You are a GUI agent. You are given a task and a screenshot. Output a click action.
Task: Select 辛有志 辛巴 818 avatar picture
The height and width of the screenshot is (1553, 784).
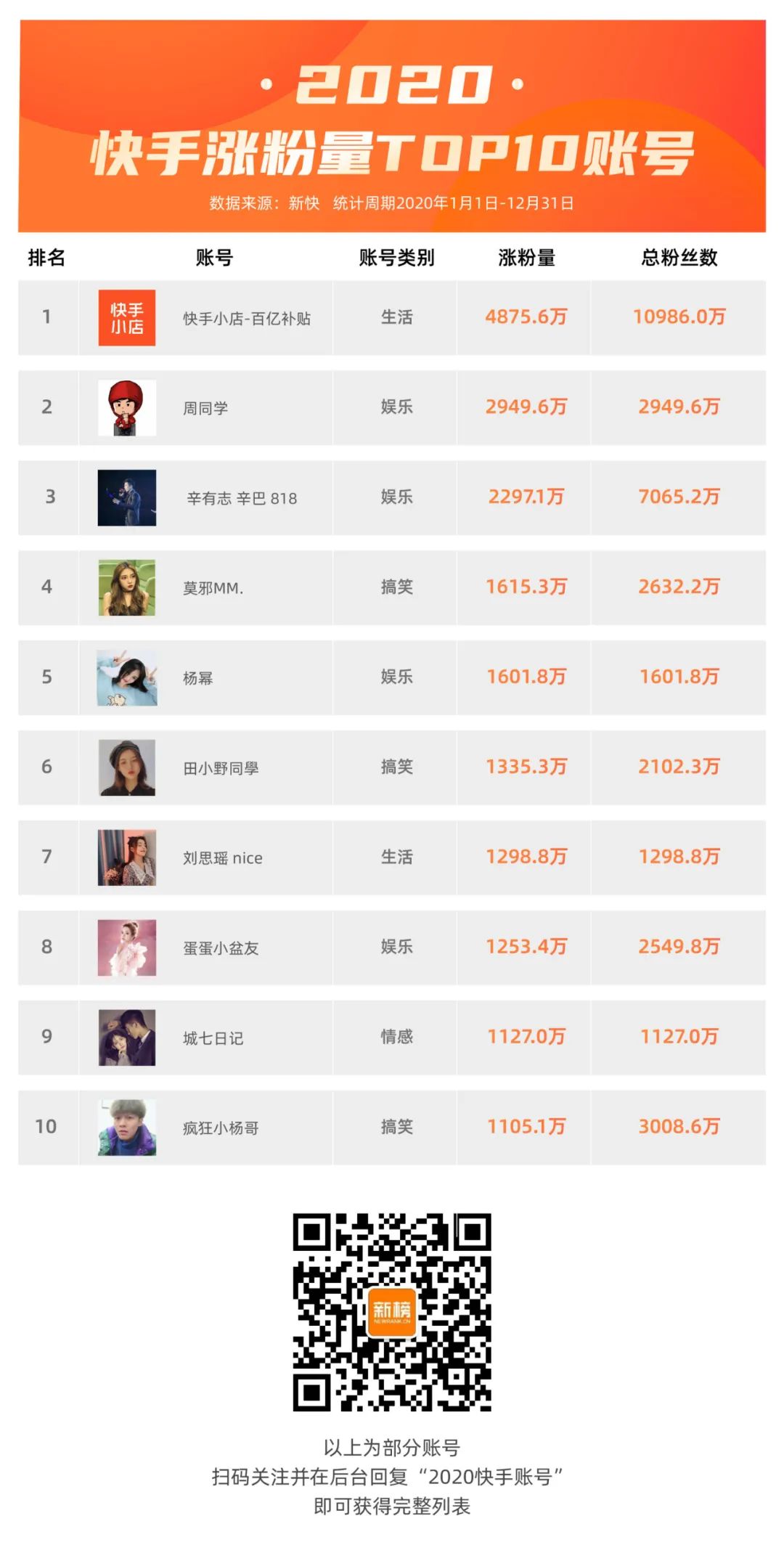[x=127, y=497]
